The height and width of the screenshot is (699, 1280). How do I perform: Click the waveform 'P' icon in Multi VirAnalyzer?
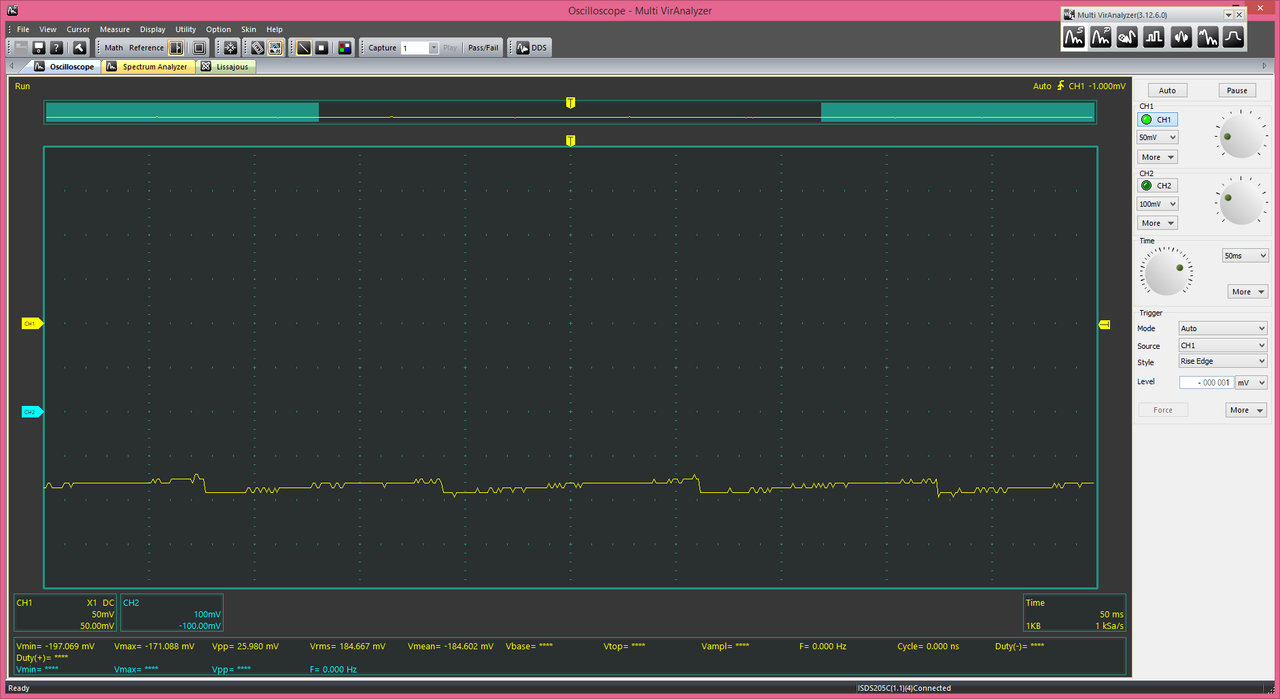pyautogui.click(x=1101, y=37)
